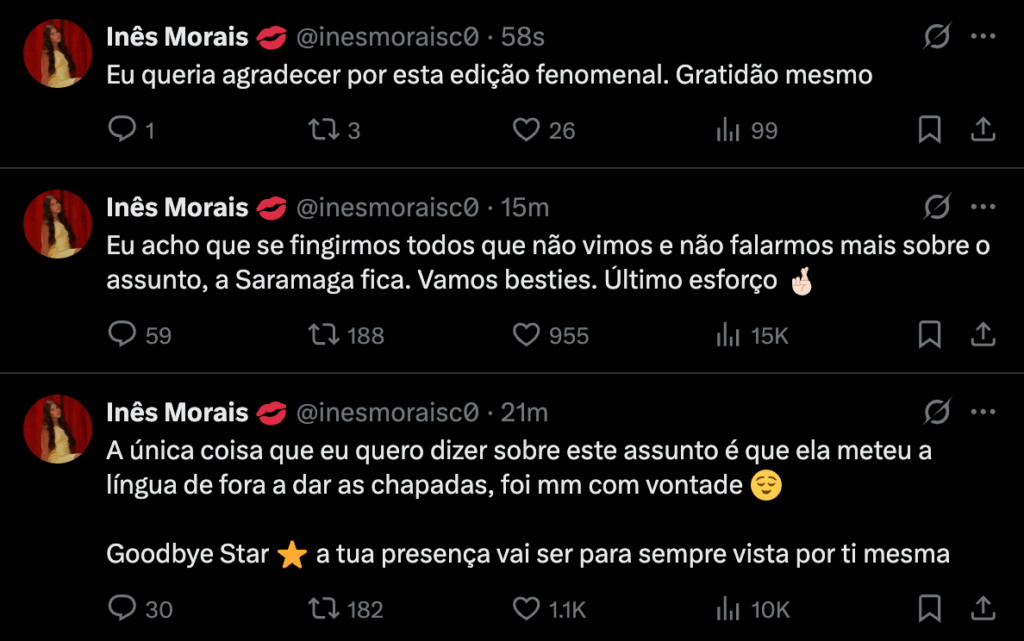Screen dimensions: 1024x641
Task: Share the first tweet about gratitude
Action: pyautogui.click(x=982, y=130)
